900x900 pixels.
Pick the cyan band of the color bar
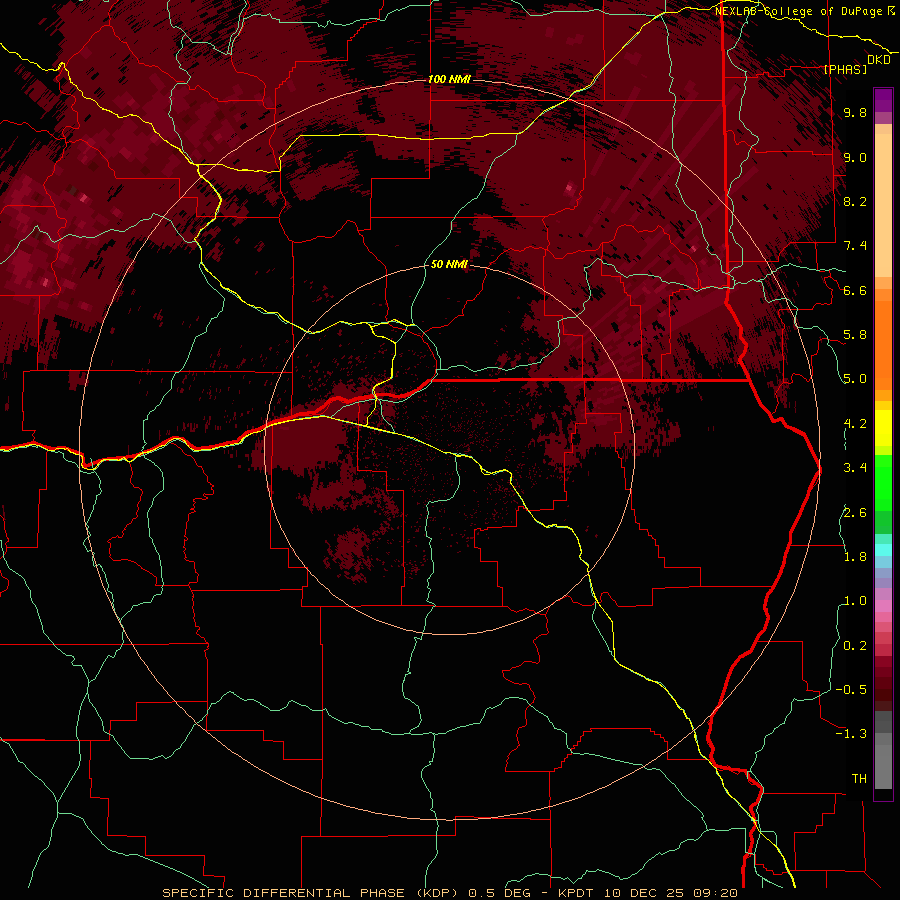point(883,550)
